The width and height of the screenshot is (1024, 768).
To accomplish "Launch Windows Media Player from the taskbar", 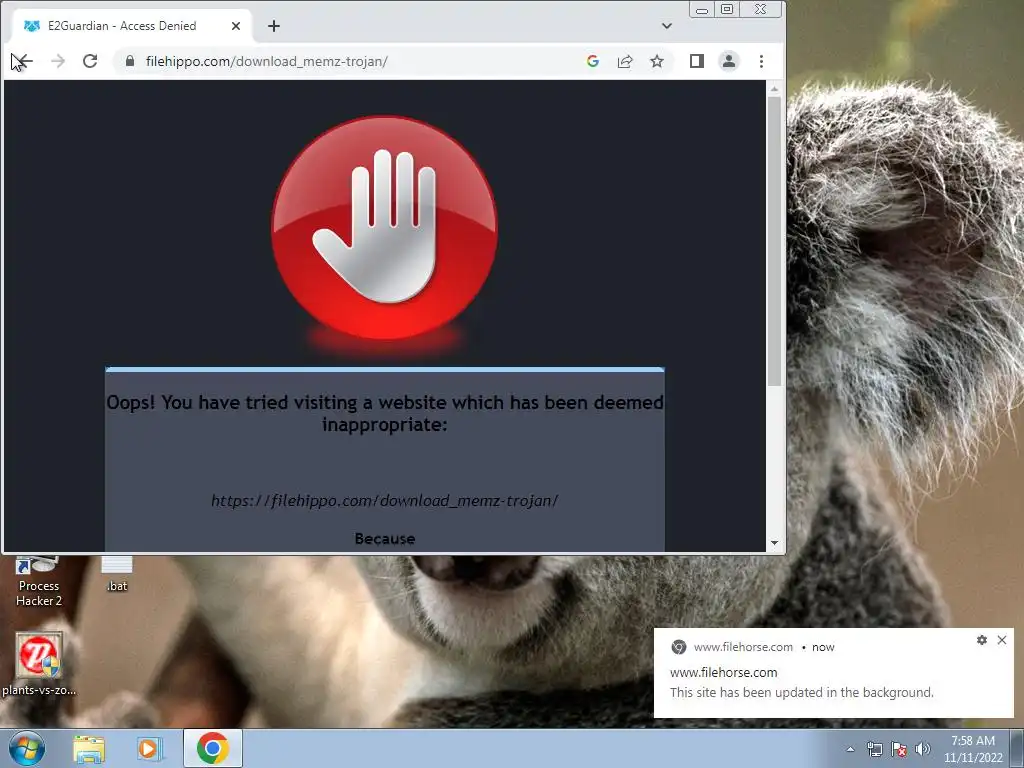I will click(x=150, y=749).
